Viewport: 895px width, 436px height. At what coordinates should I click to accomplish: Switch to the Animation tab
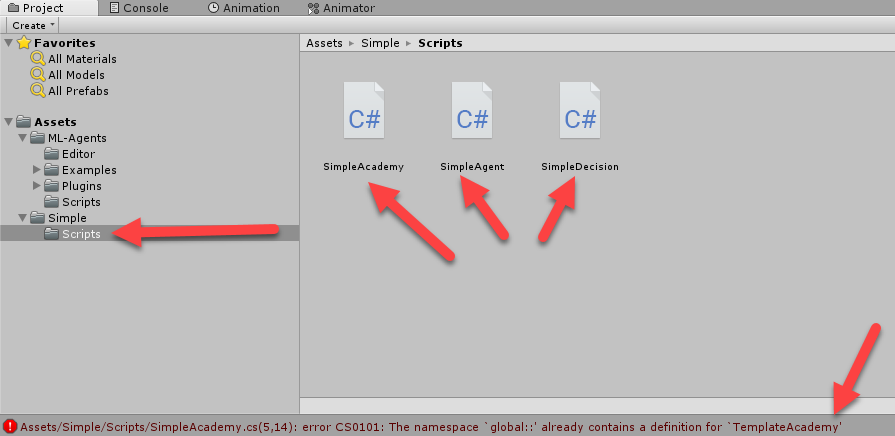point(244,8)
